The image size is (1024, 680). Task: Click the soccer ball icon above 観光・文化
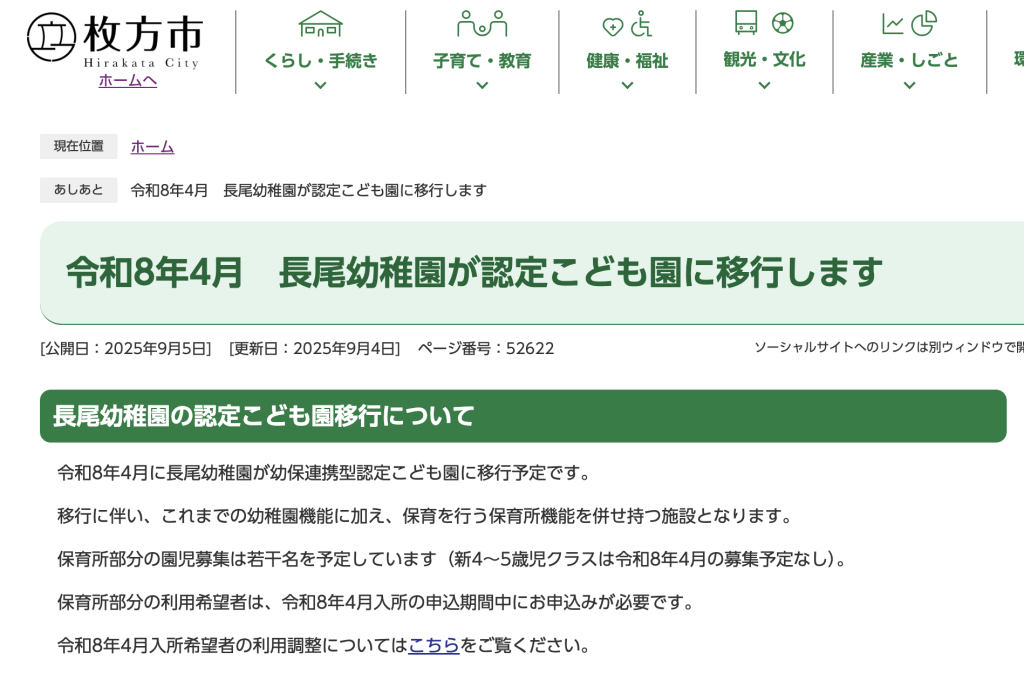coord(782,23)
